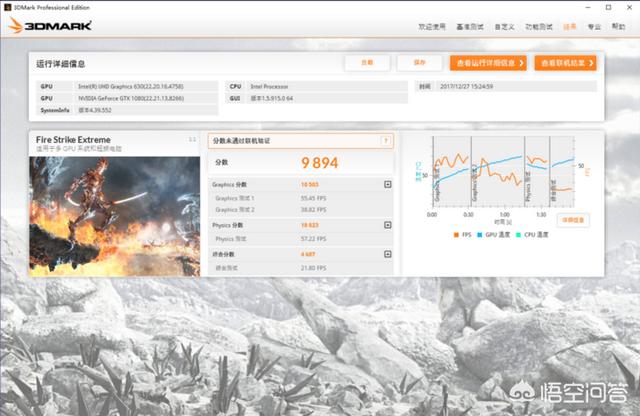Click the Fire Strike Extreme preview image
The width and height of the screenshot is (640, 416).
(x=115, y=216)
